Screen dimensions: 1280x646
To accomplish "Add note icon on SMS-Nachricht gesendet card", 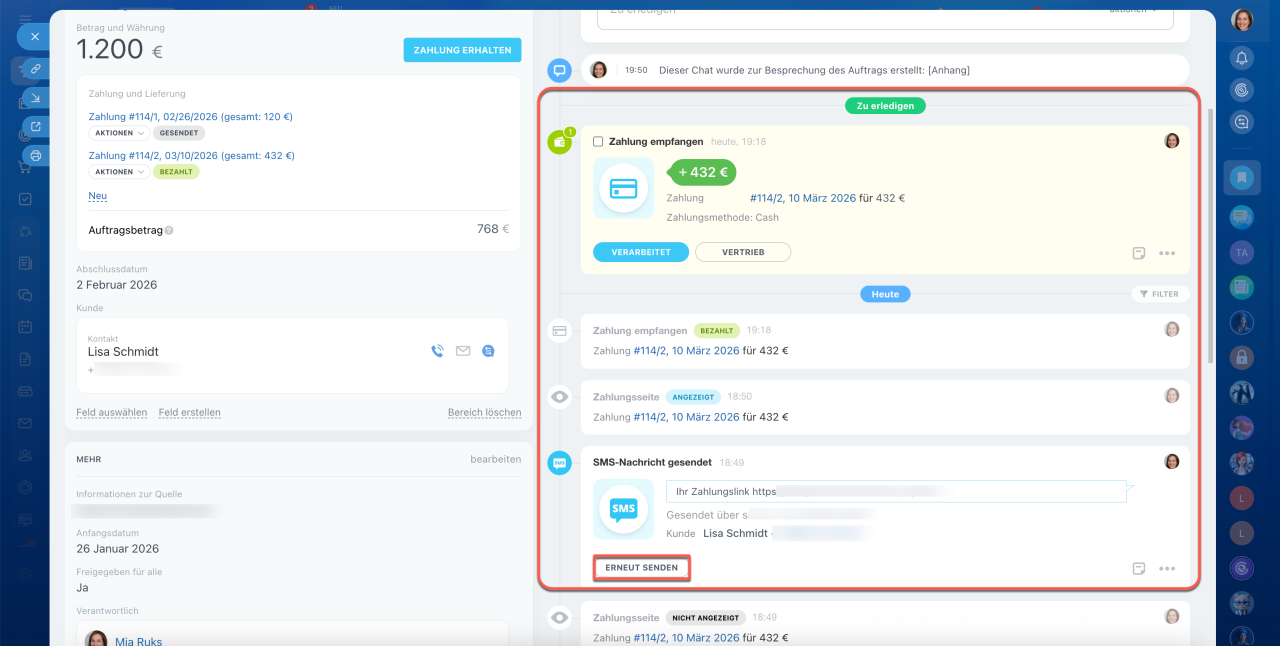I will (1139, 568).
